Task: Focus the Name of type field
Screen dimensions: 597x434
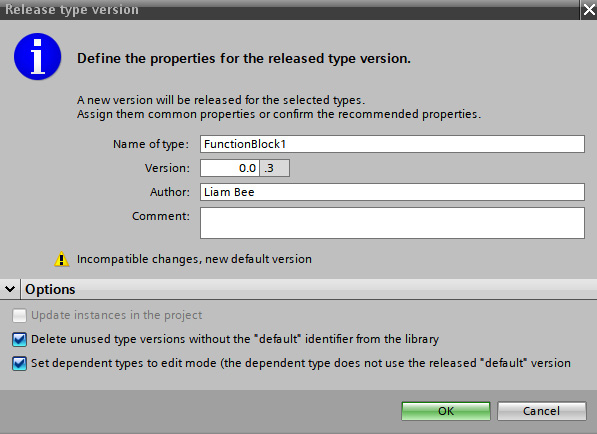Action: tap(392, 144)
